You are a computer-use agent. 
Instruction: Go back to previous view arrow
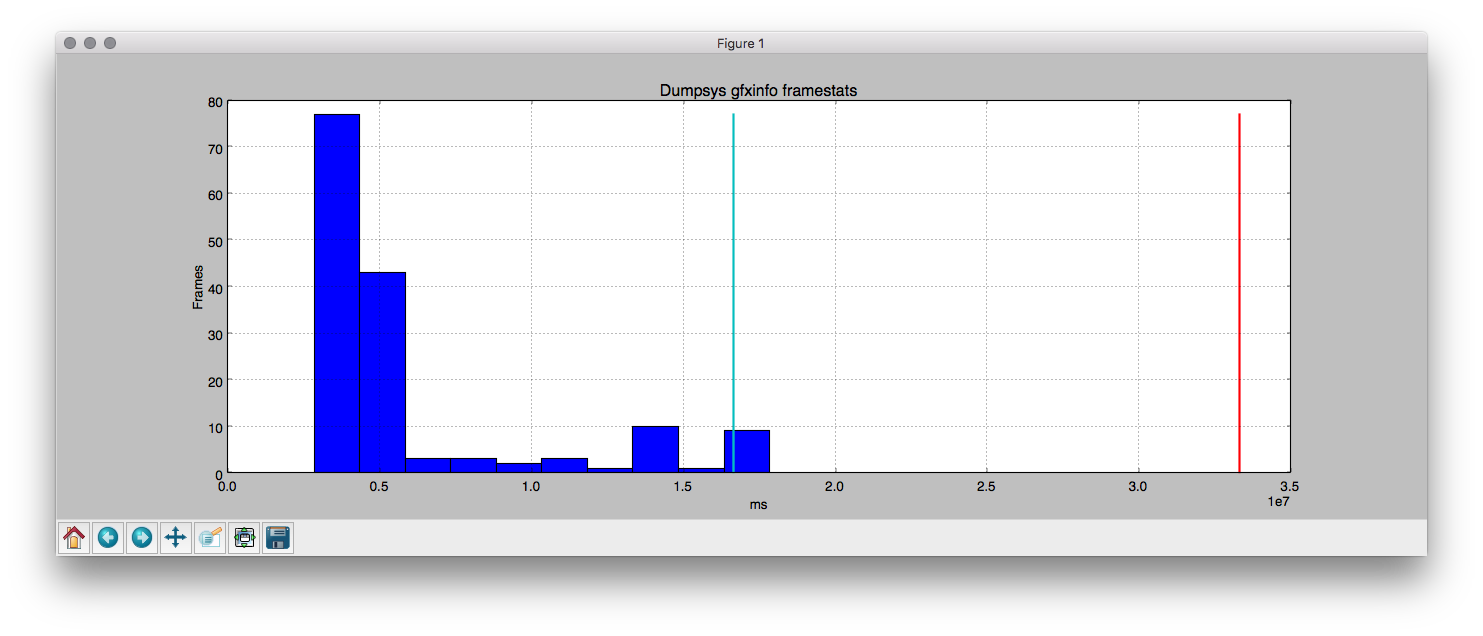(108, 538)
